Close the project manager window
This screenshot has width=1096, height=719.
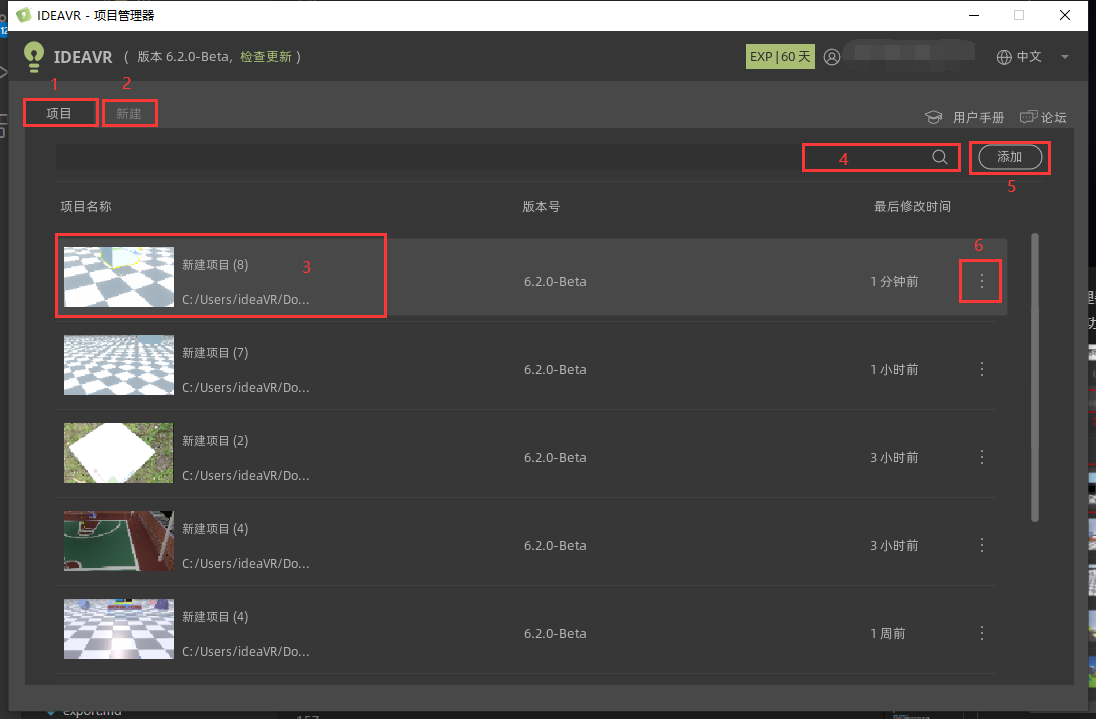point(1065,15)
